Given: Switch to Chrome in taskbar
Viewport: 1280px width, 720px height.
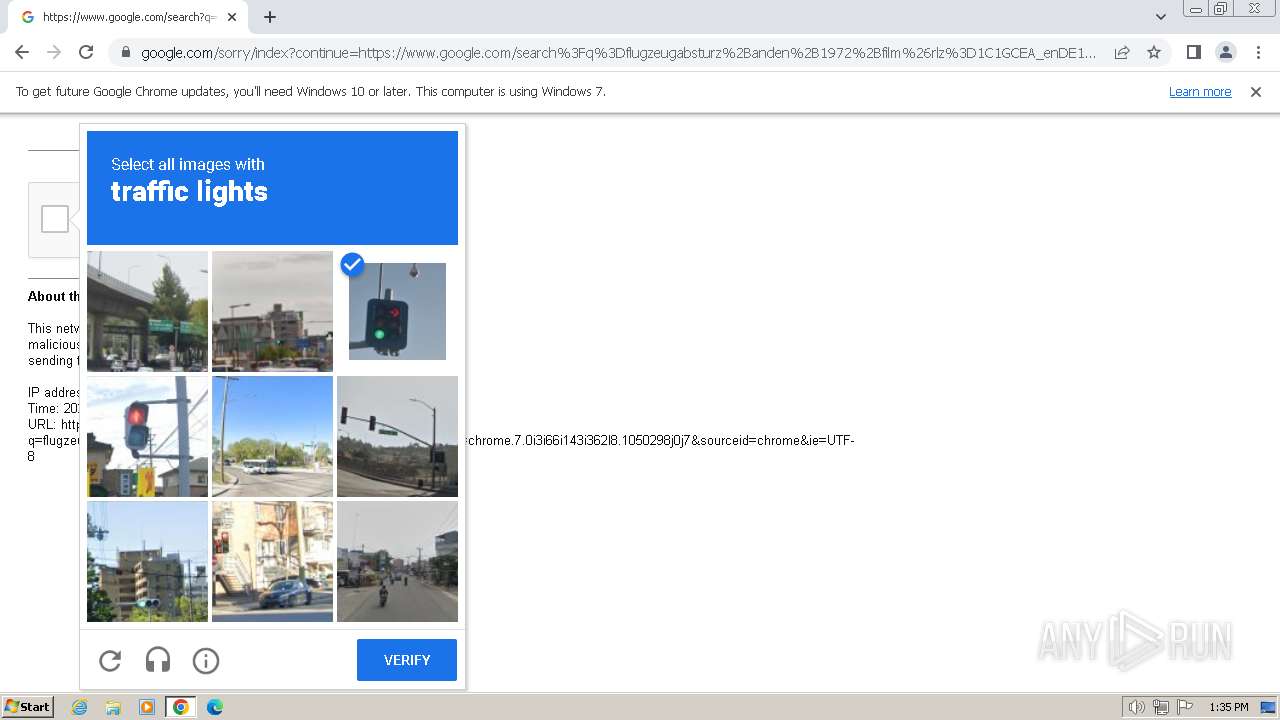Looking at the screenshot, I should (181, 707).
